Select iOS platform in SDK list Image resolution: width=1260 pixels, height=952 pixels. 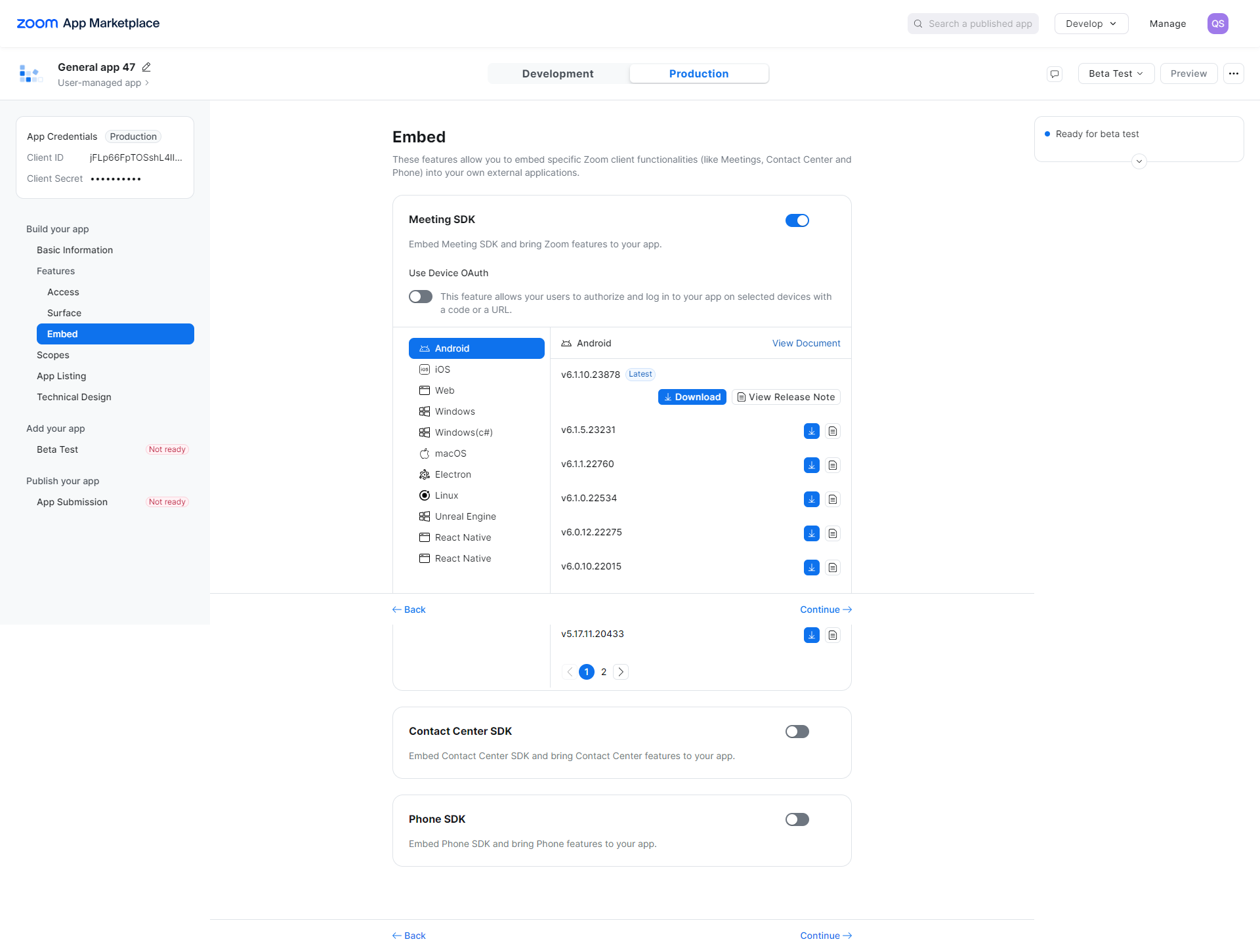(442, 369)
